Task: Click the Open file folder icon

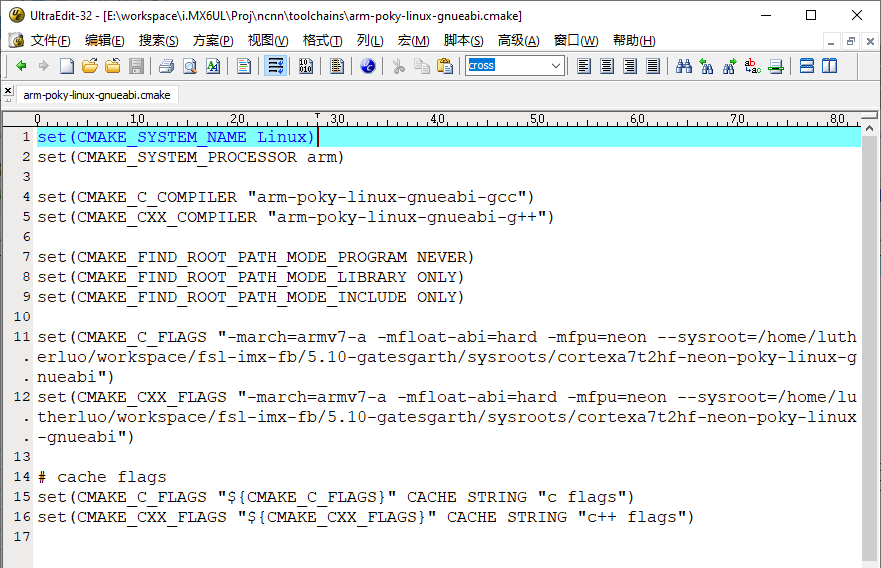Action: [90, 66]
